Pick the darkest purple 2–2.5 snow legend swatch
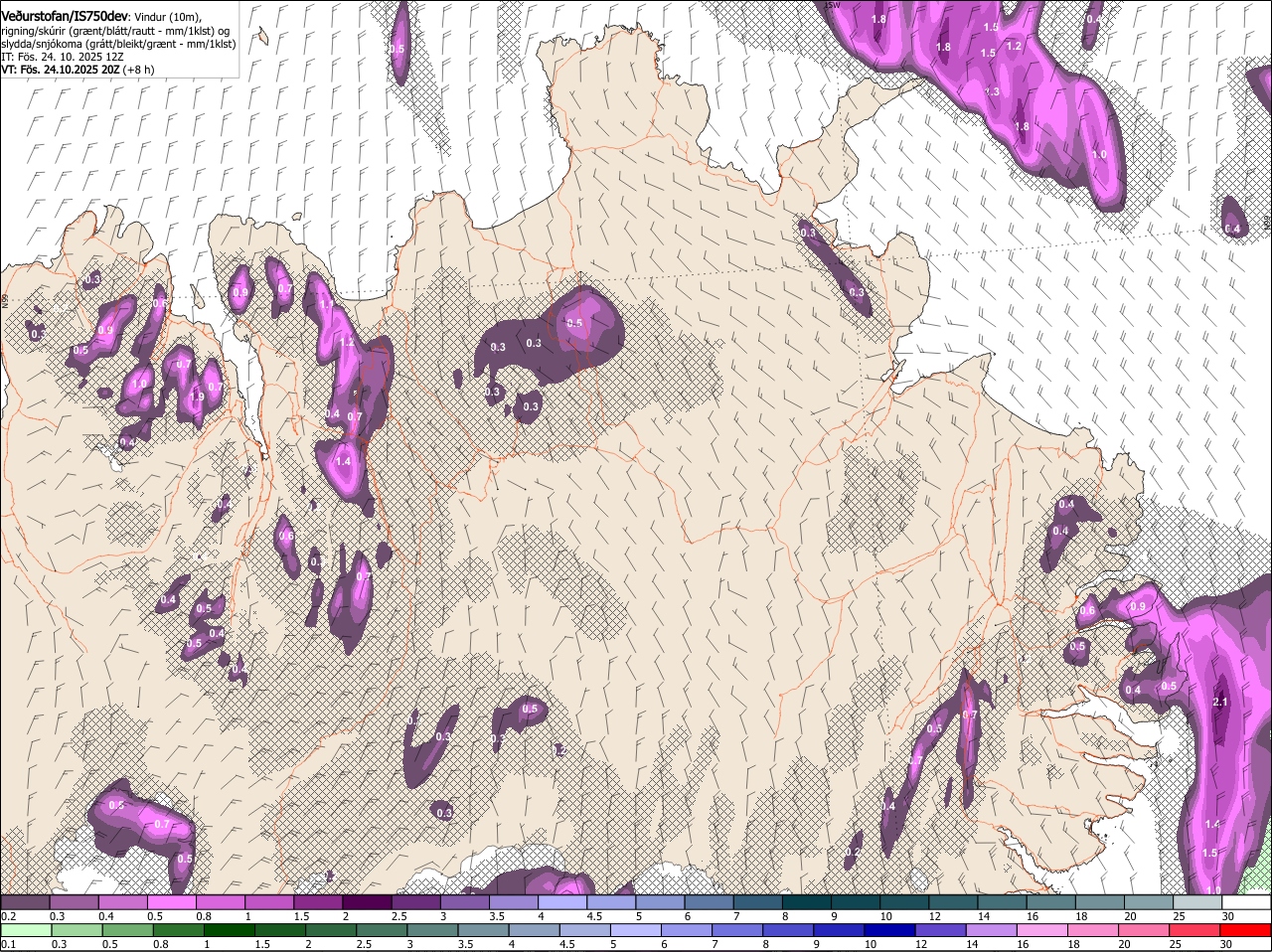The image size is (1272, 952). point(368,902)
